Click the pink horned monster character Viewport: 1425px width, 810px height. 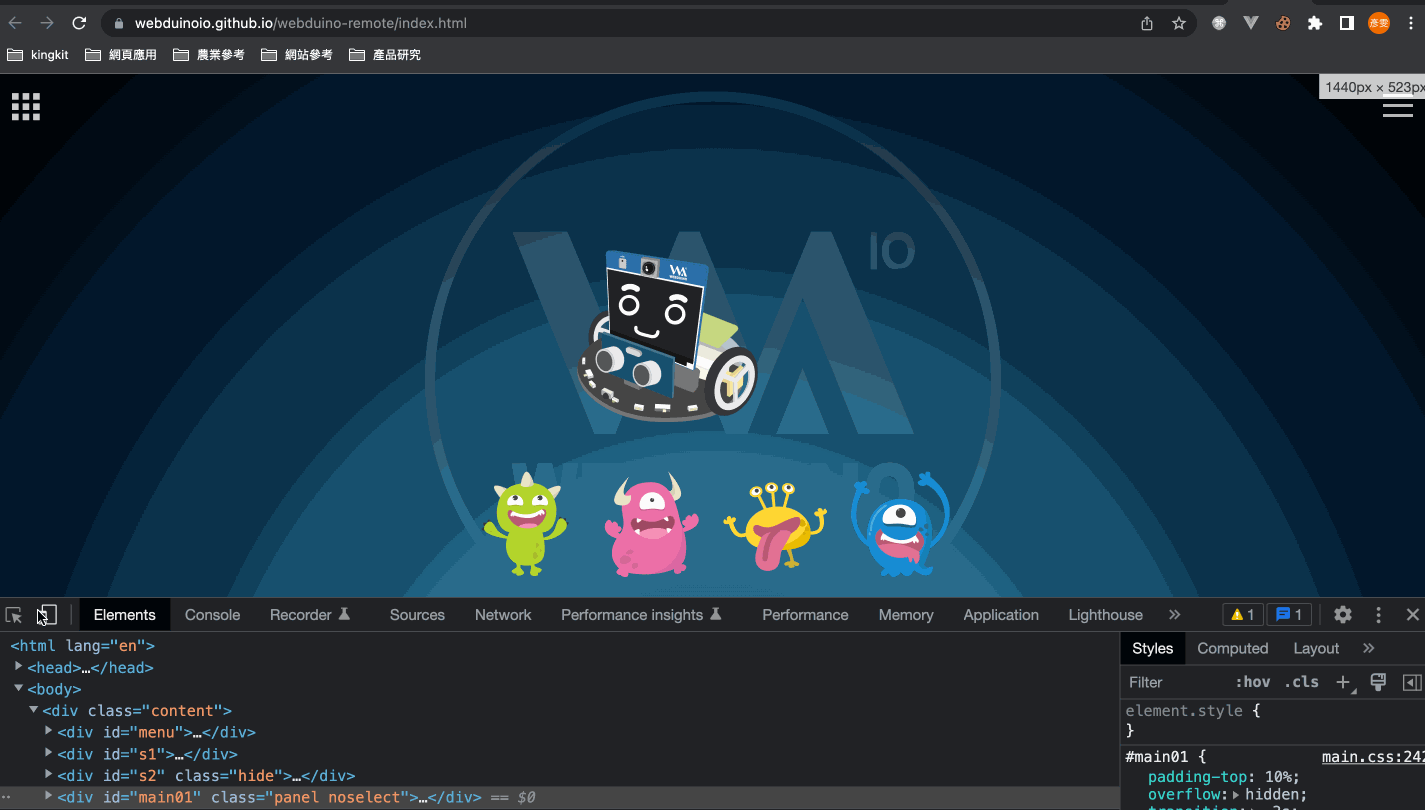coord(651,526)
